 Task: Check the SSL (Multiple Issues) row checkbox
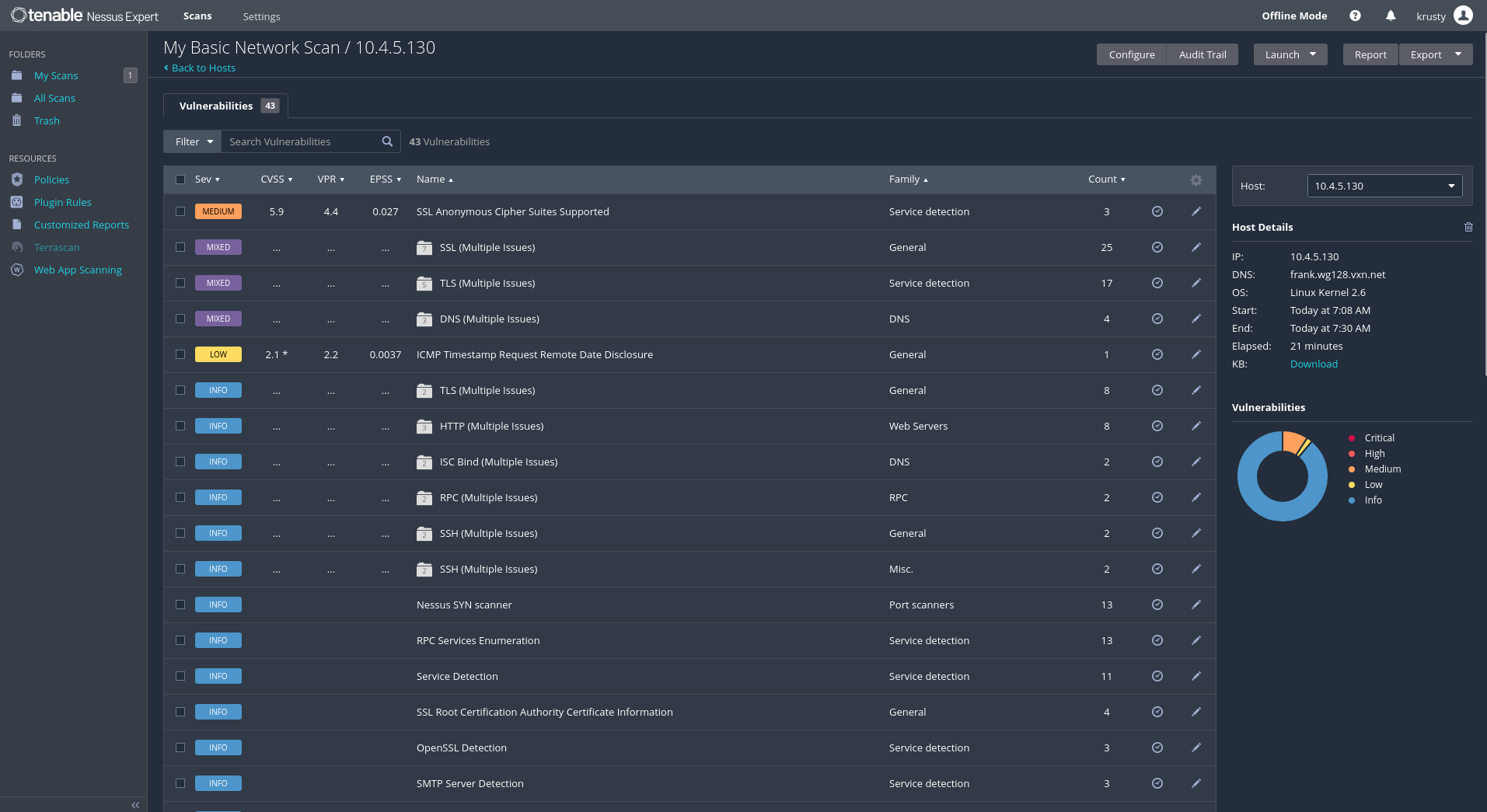tap(180, 247)
